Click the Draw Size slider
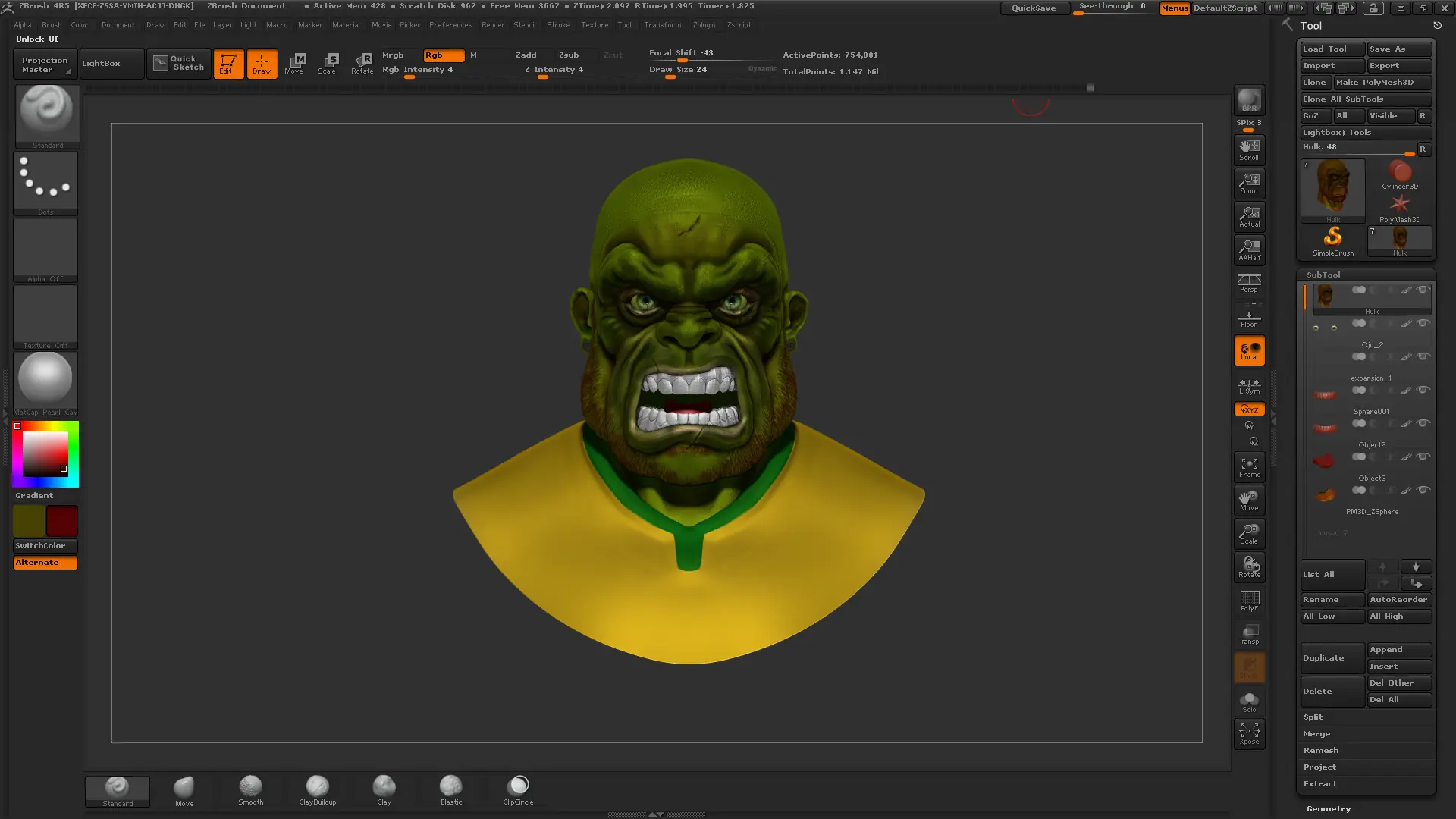The height and width of the screenshot is (819, 1456). click(711, 70)
